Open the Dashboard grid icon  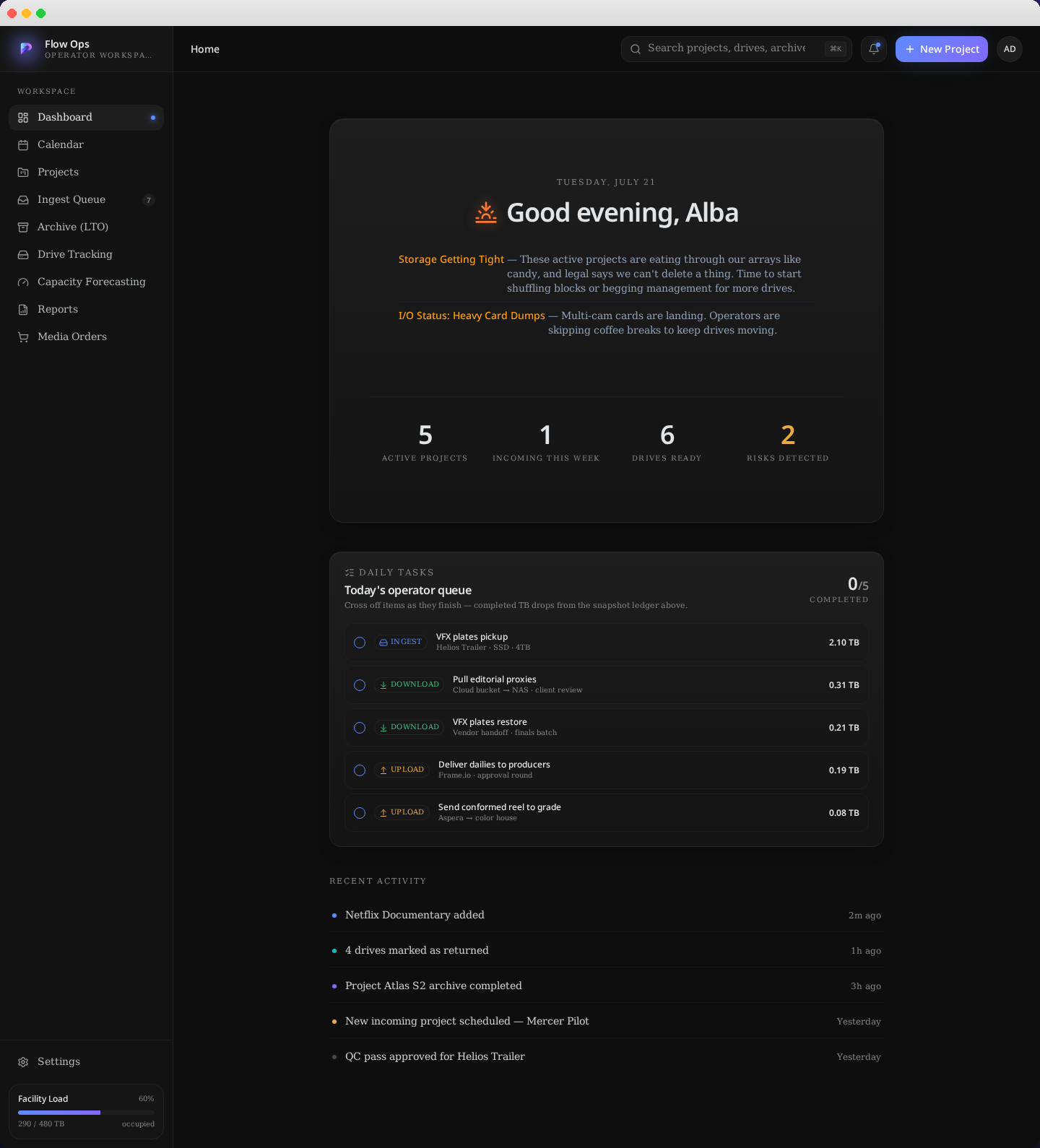(23, 118)
